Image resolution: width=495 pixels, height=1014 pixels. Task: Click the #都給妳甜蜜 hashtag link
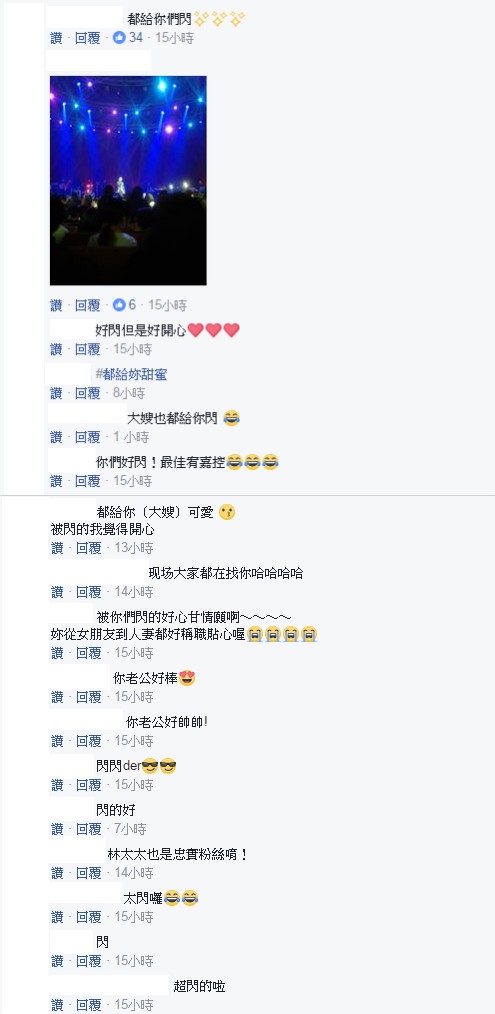pos(131,374)
